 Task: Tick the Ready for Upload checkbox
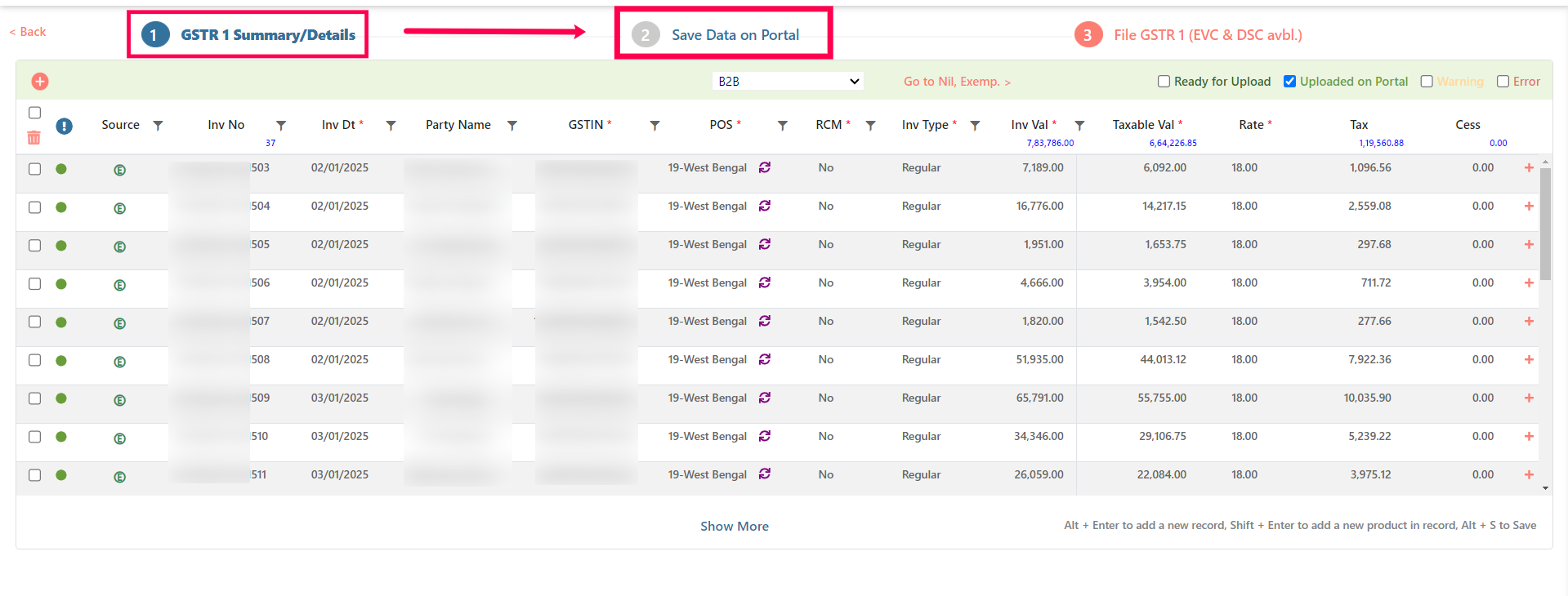(x=1164, y=82)
